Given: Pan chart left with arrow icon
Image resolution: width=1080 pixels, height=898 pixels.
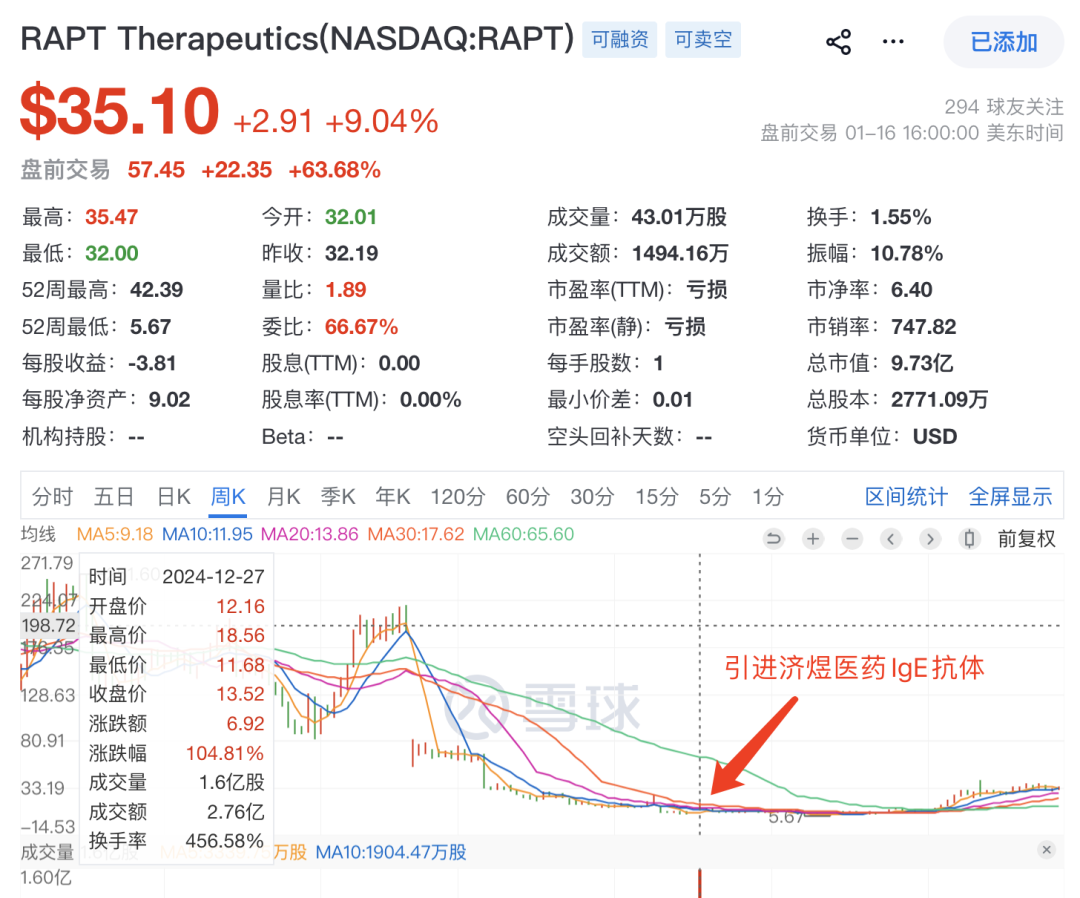Looking at the screenshot, I should tap(891, 539).
